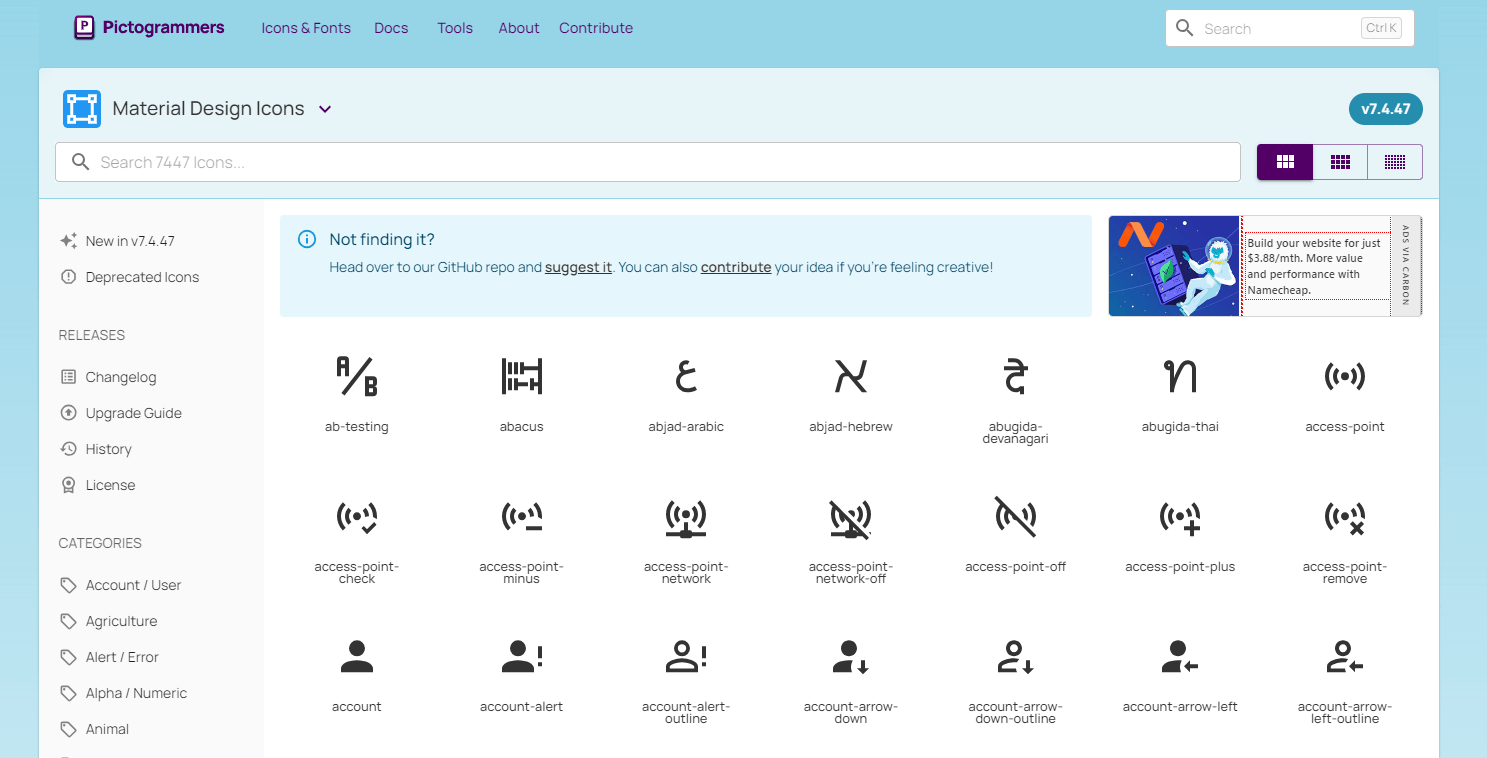Screen dimensions: 1487x758
Task: Select the account icon
Action: (x=357, y=656)
